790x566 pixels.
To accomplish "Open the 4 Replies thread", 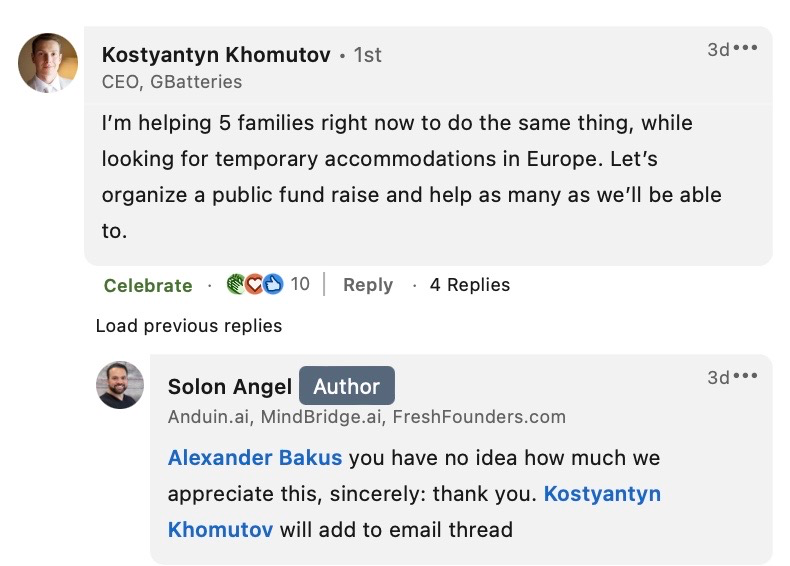I will click(x=469, y=285).
